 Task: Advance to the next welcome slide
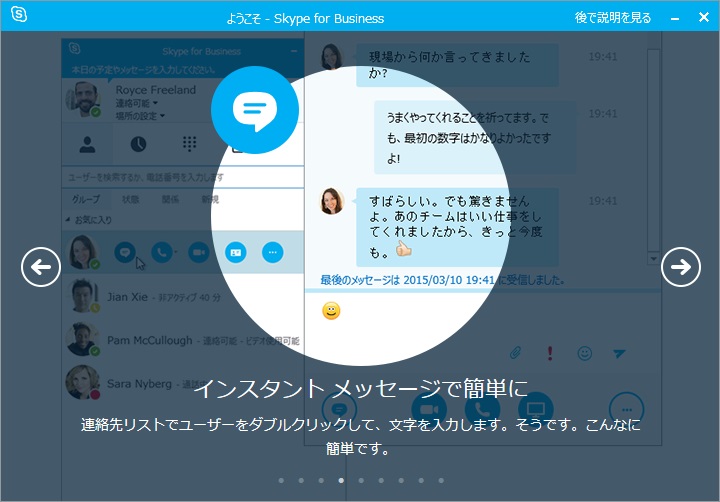(681, 267)
